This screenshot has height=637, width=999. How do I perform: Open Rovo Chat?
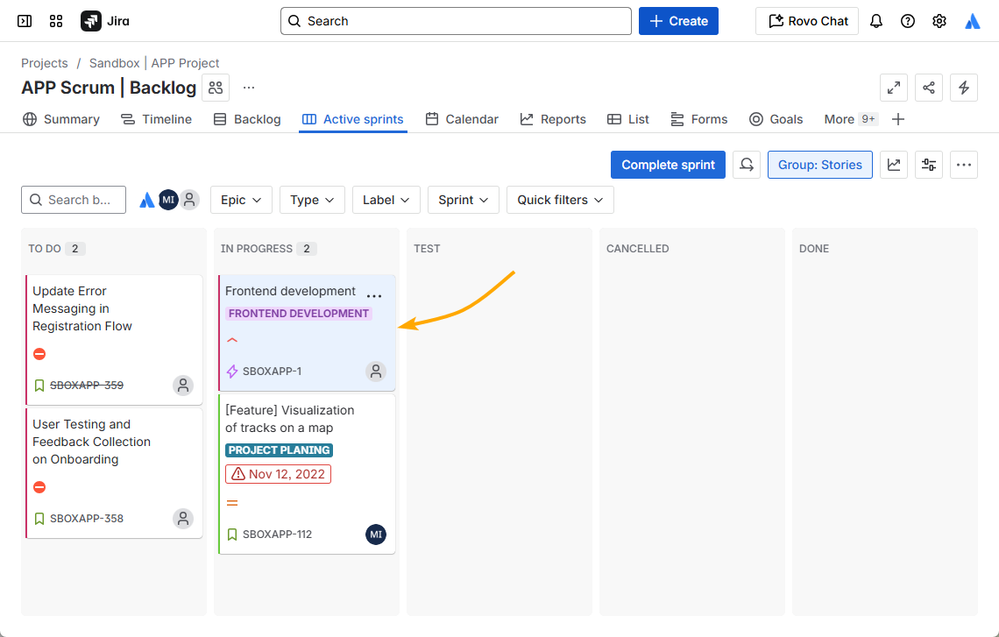(807, 21)
